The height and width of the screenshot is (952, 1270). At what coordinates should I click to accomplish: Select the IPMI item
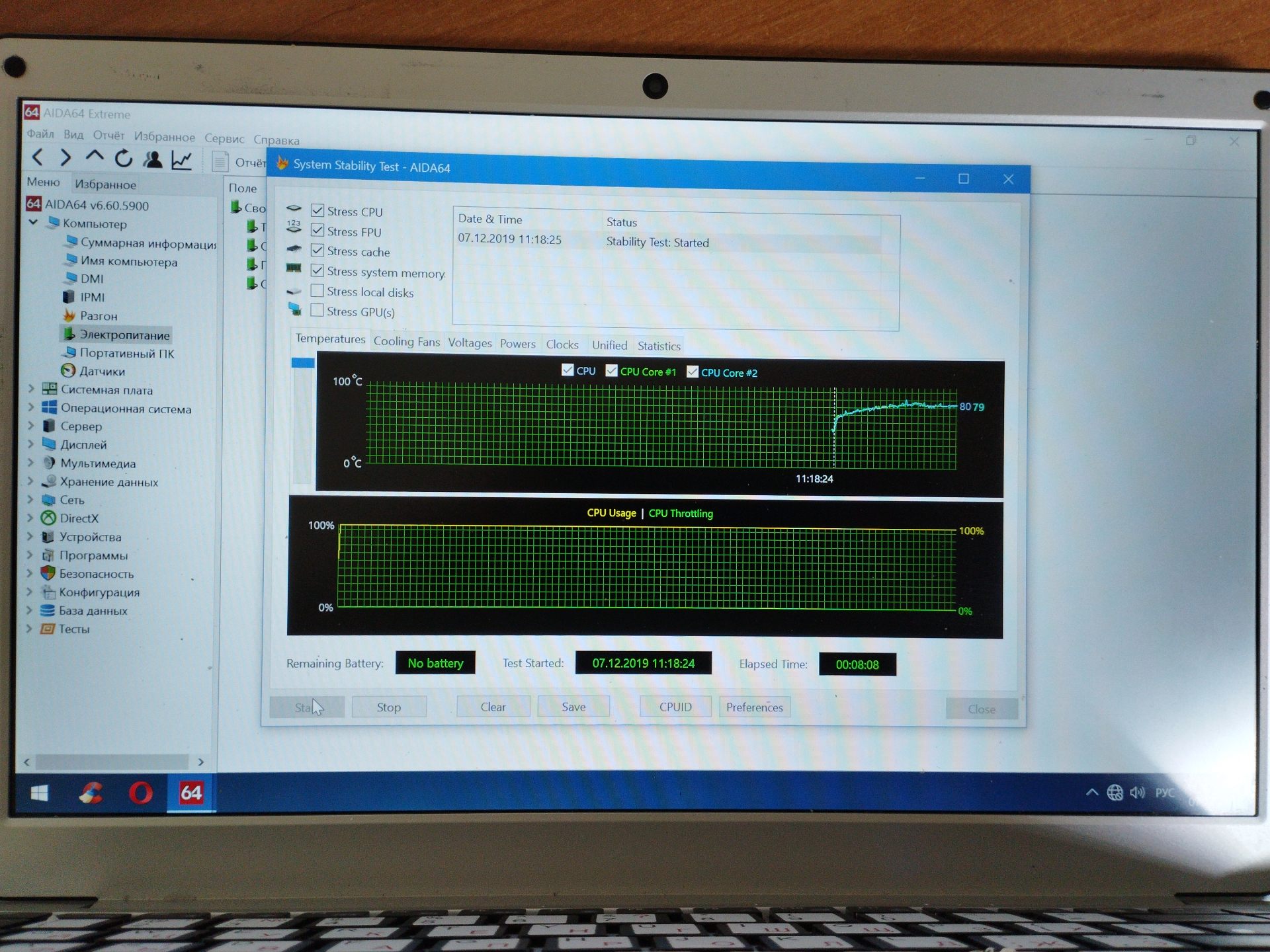tap(83, 297)
